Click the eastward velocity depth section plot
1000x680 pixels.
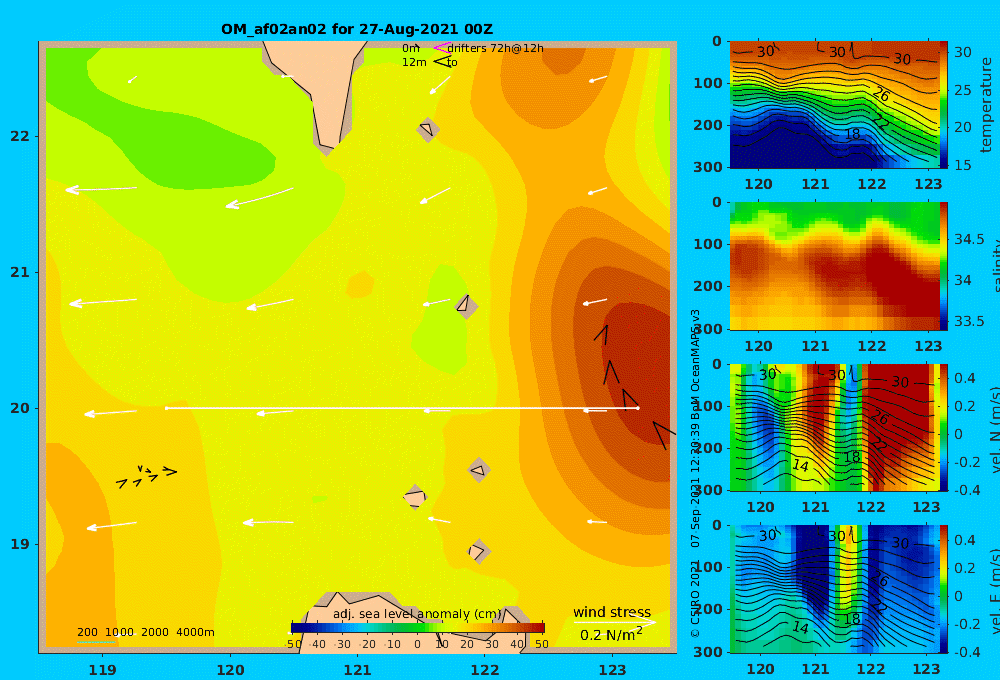(x=835, y=589)
